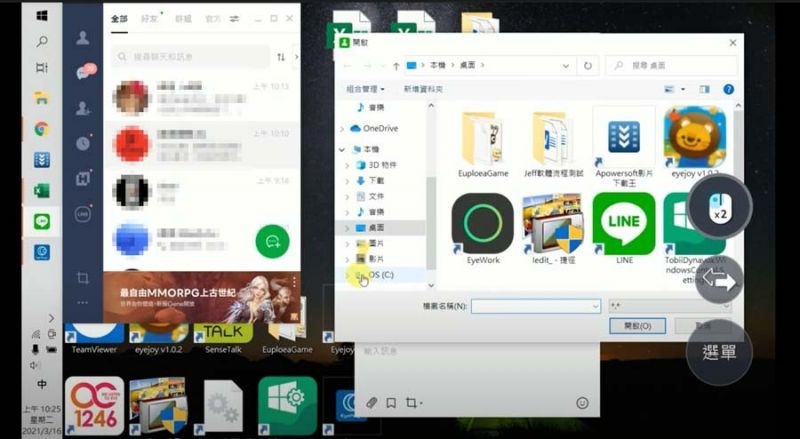Viewport: 800px width, 439px height.
Task: Click the help icon in the file dialog
Action: pos(729,89)
